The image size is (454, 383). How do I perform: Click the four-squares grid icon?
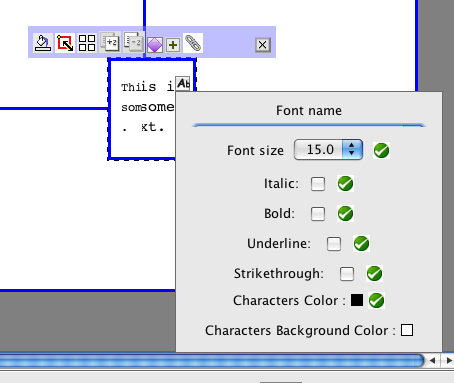click(x=87, y=43)
